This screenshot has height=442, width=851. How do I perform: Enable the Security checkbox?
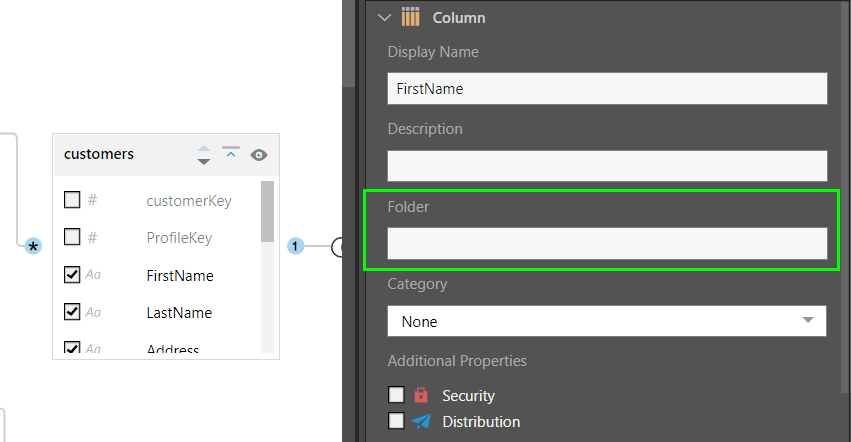(396, 395)
